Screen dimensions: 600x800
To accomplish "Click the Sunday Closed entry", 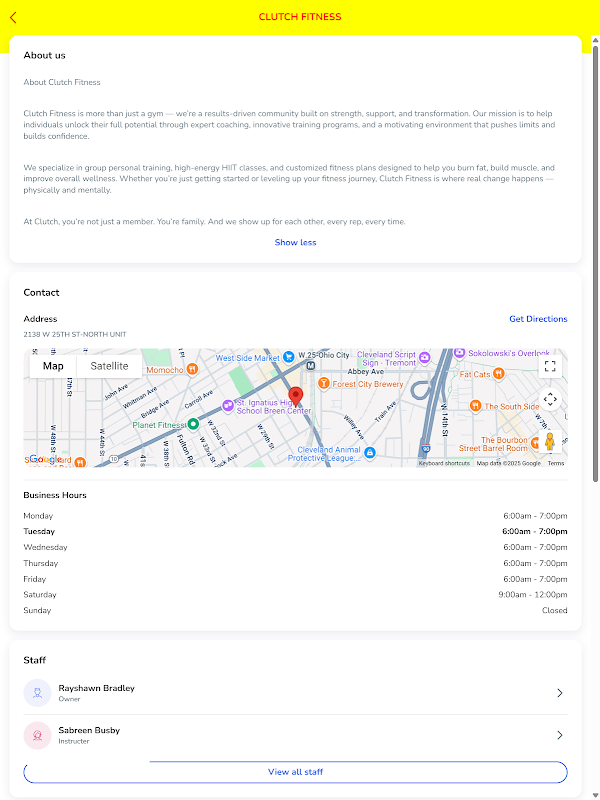I will 555,611.
